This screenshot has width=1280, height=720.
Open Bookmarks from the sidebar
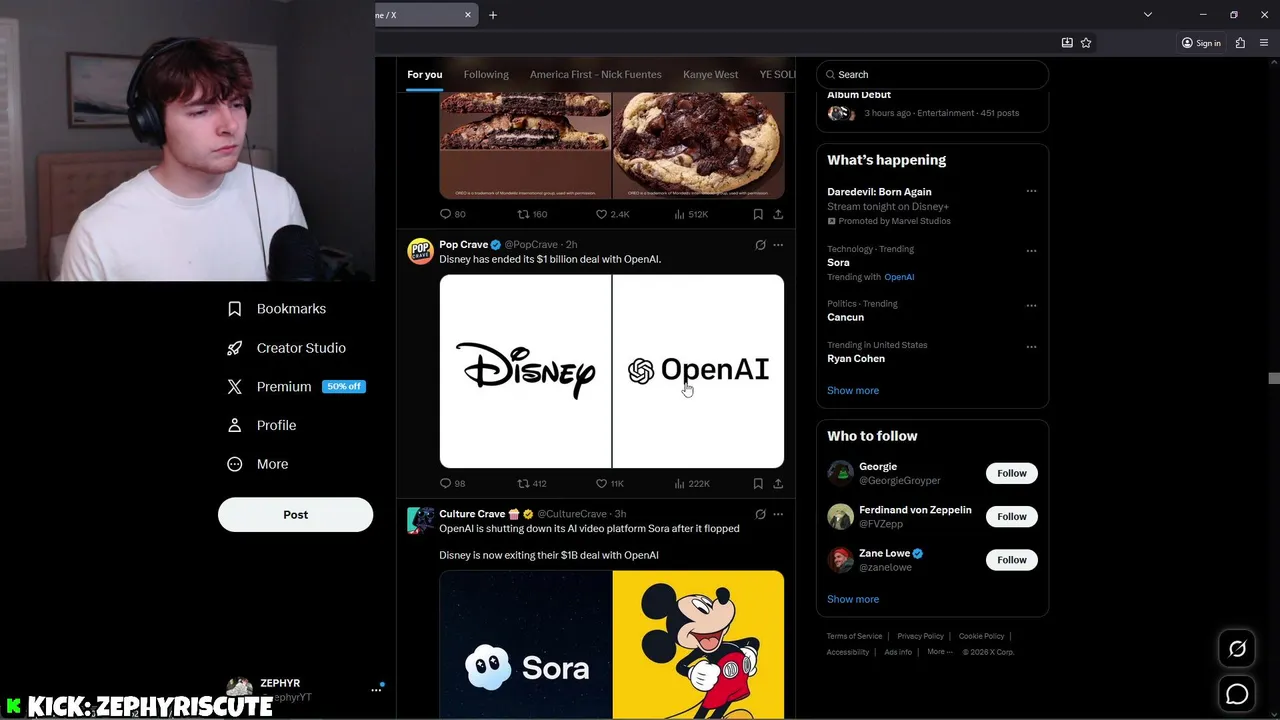point(277,309)
